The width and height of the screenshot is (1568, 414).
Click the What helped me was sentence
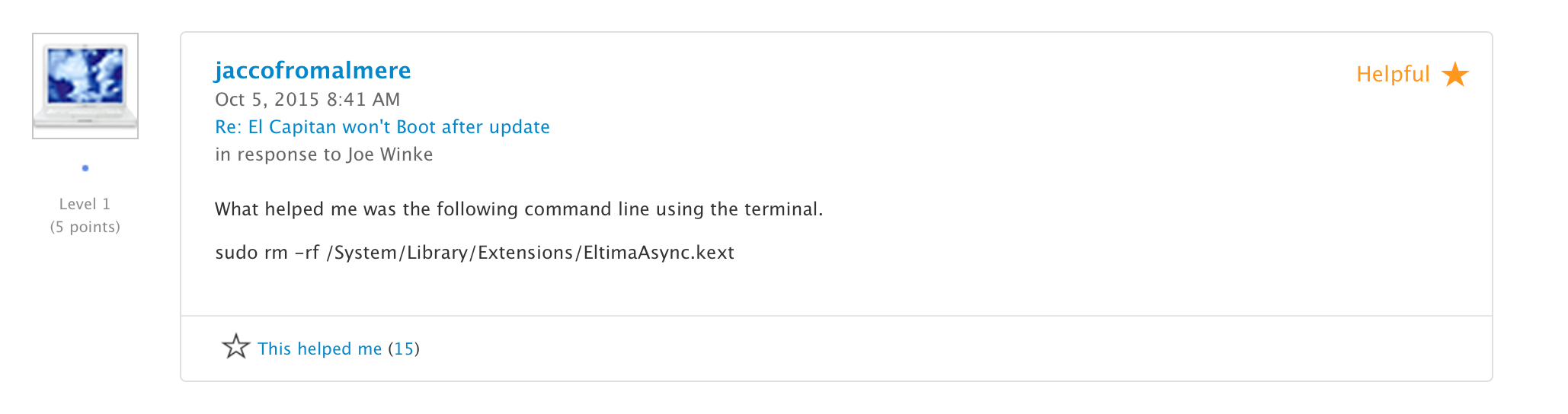(x=519, y=209)
